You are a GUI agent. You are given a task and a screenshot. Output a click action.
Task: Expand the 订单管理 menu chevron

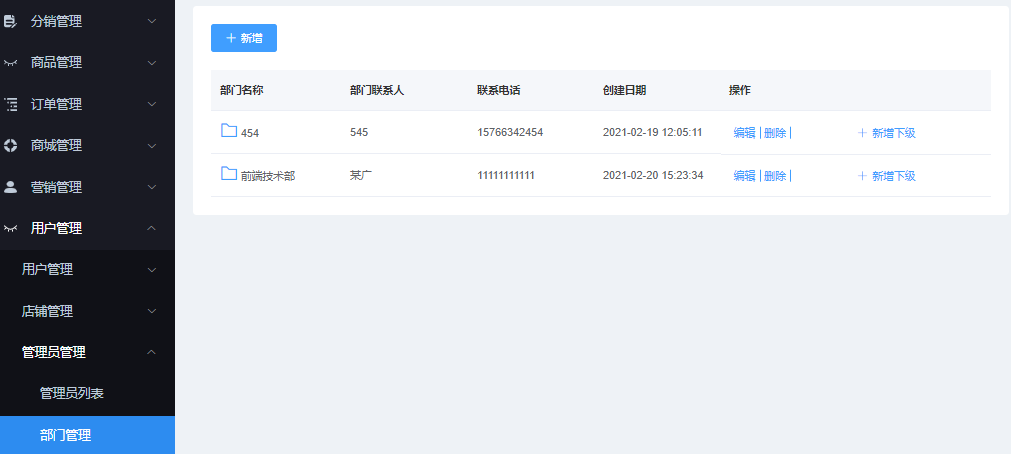tap(152, 104)
